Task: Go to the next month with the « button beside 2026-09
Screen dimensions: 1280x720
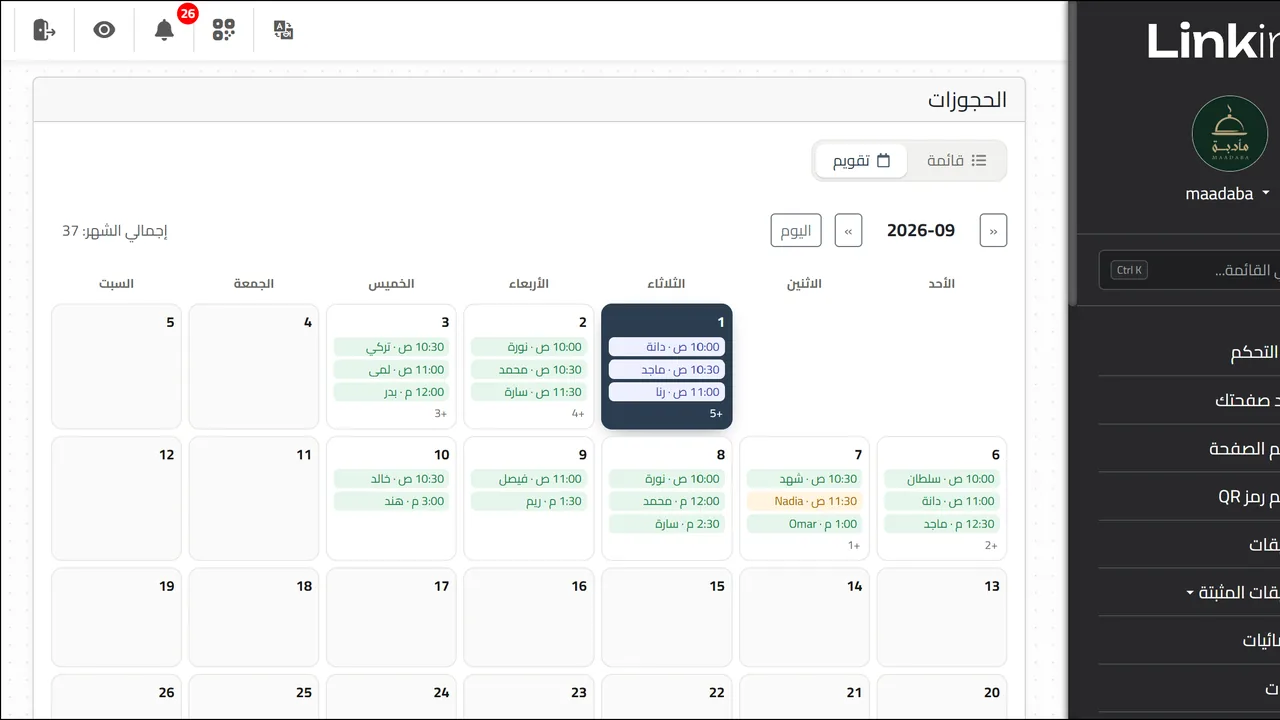Action: [x=993, y=230]
